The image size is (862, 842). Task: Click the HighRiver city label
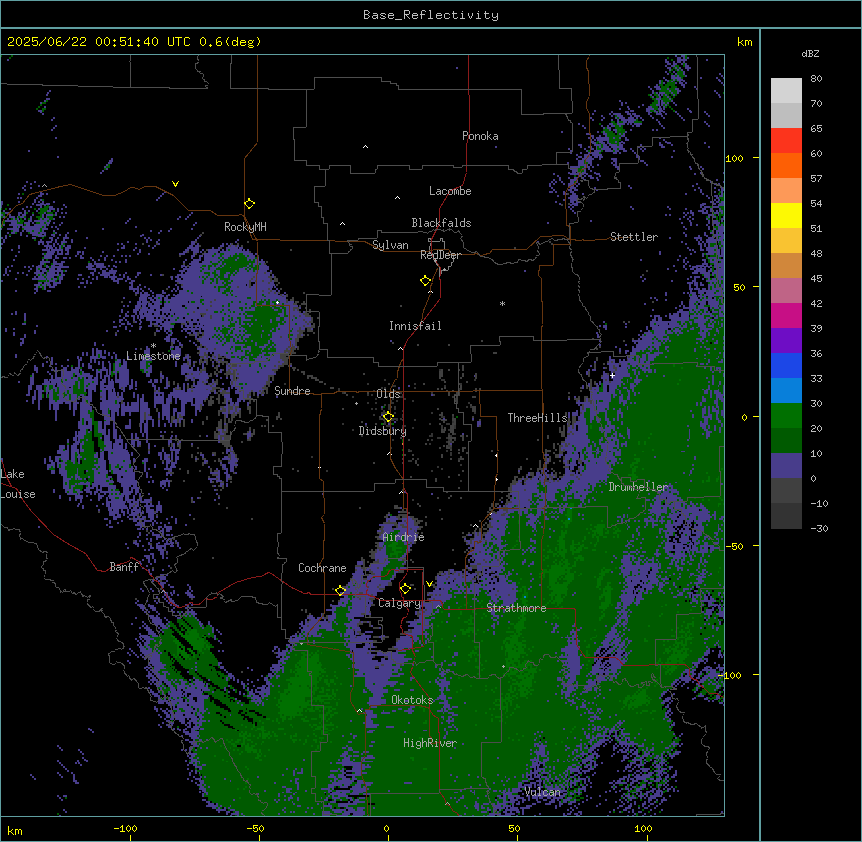(430, 743)
